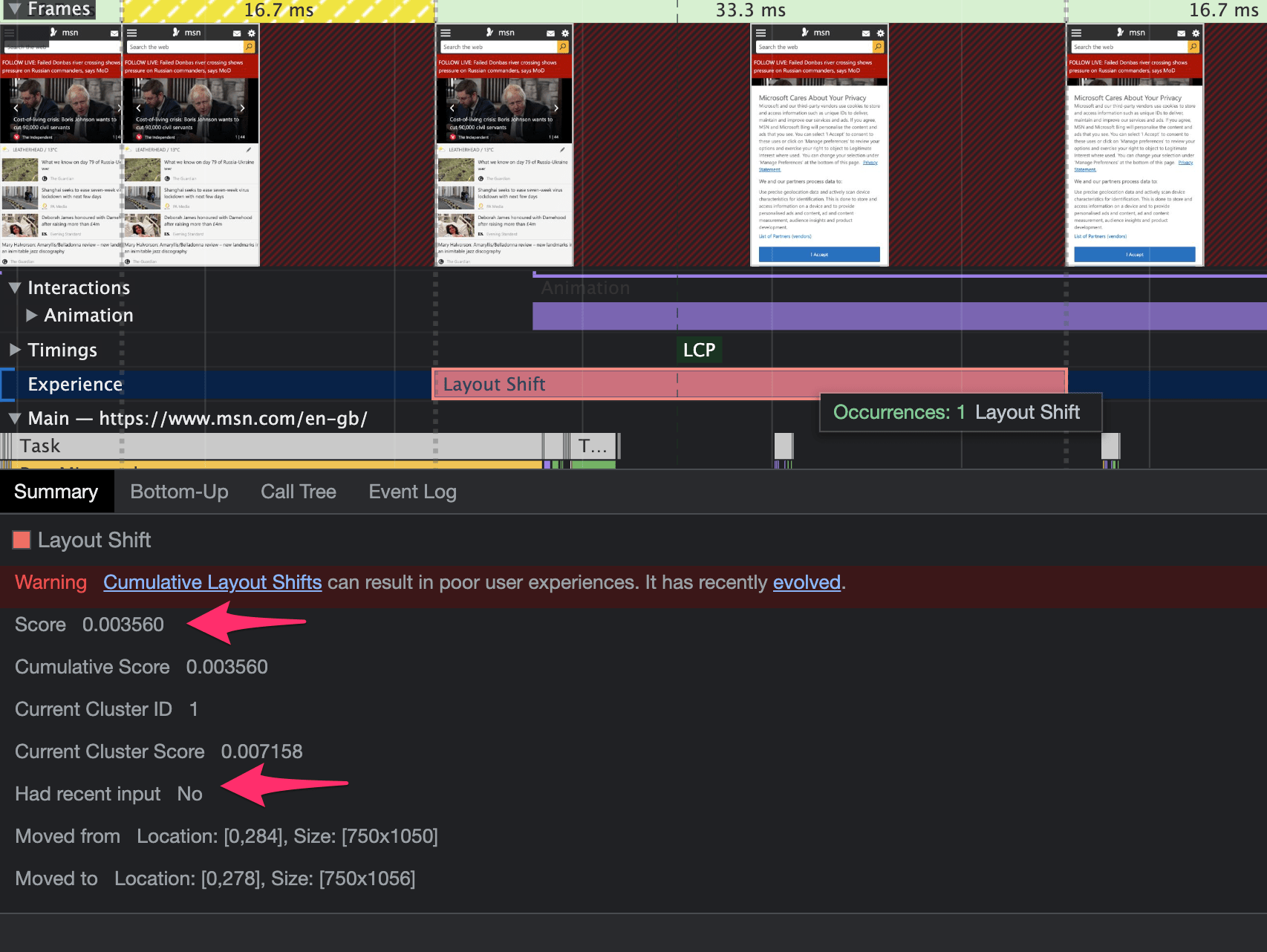
Task: Collapse the Frames track
Action: 14,9
